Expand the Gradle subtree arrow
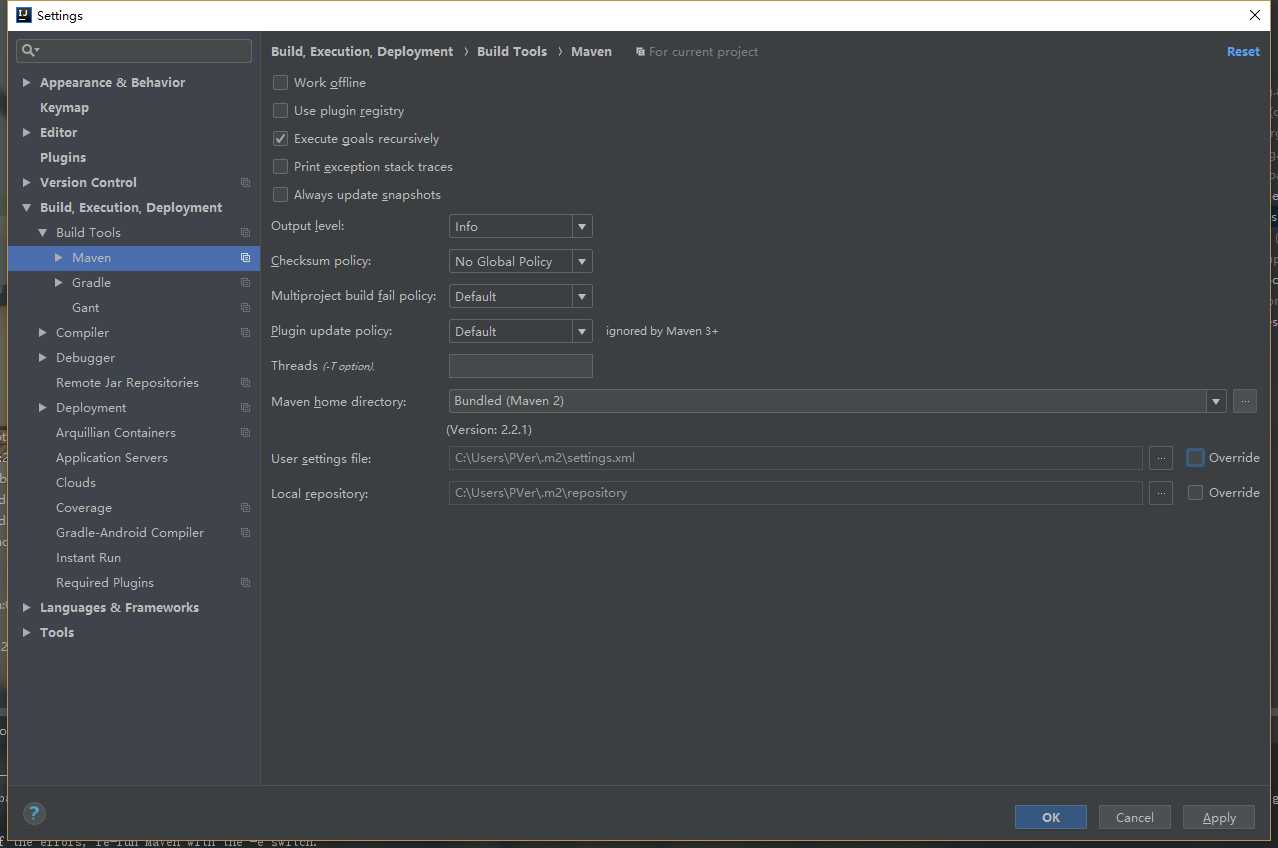Viewport: 1278px width, 848px height. coord(59,282)
